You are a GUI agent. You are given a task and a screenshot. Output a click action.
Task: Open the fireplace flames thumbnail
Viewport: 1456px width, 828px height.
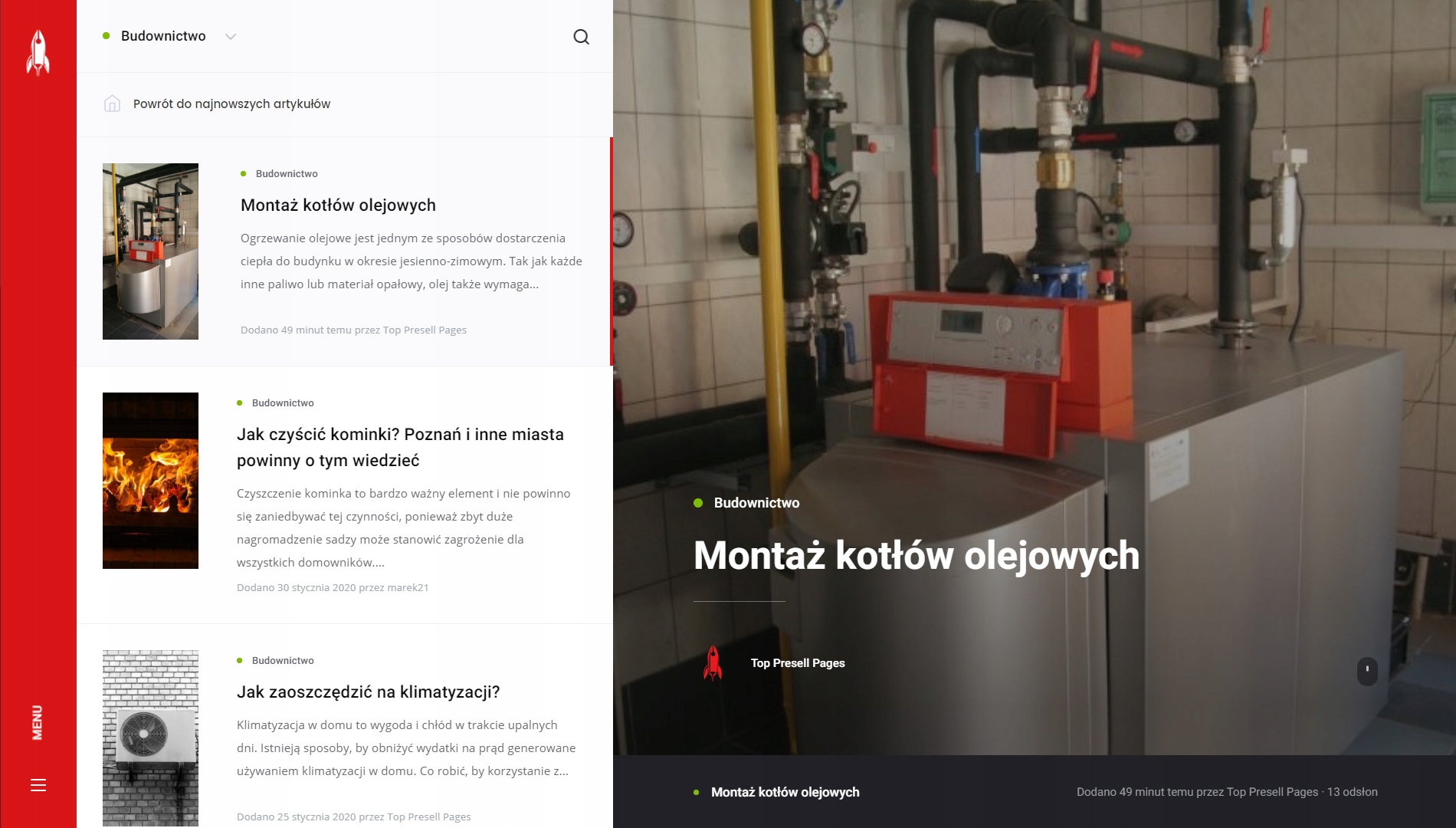(x=150, y=481)
